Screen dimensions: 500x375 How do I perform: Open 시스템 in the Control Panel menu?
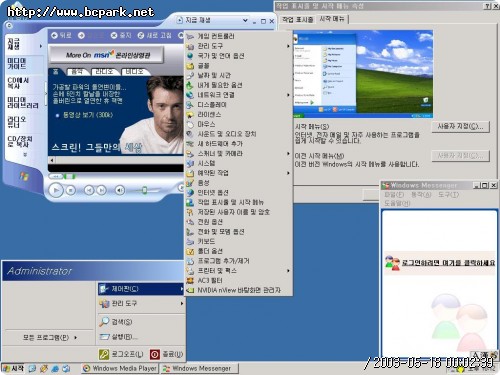click(x=239, y=163)
